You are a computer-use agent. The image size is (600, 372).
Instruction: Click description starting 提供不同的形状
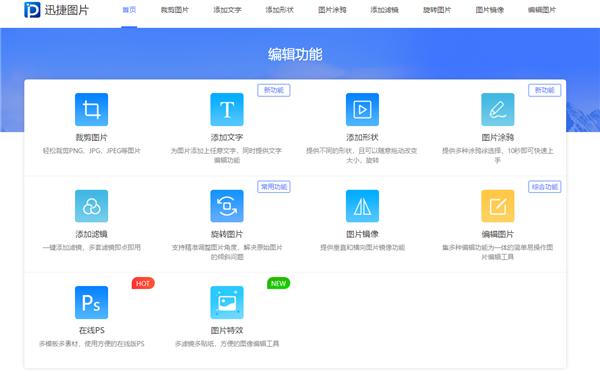point(362,155)
